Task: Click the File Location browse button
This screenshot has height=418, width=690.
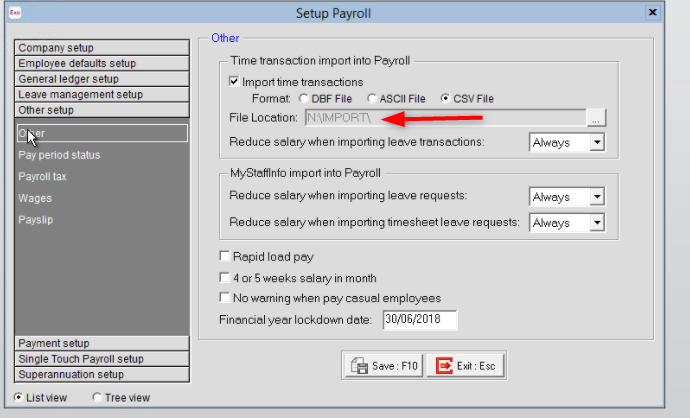Action: point(596,118)
